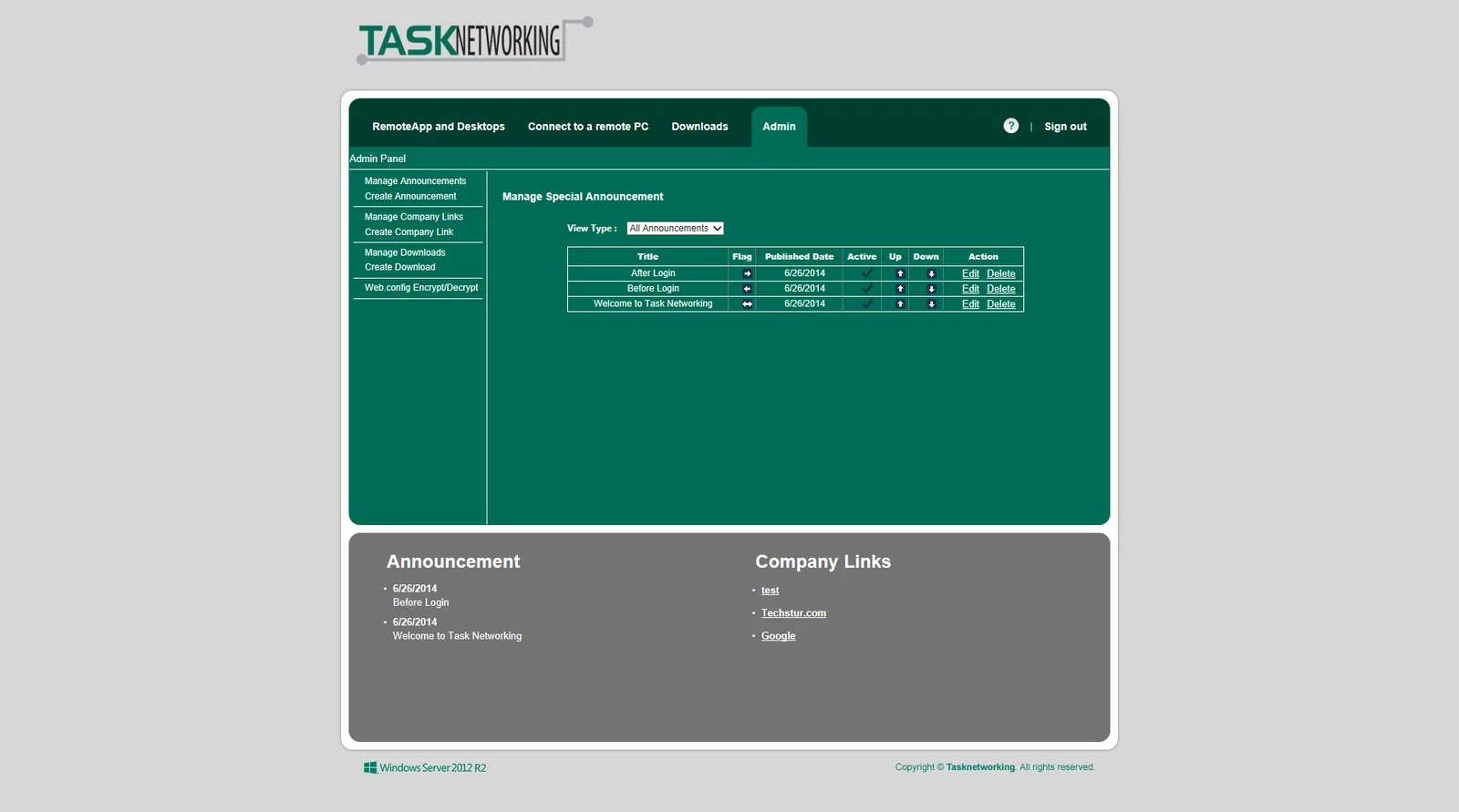The height and width of the screenshot is (812, 1459).
Task: Toggle active checkmark for After Login
Action: pos(867,272)
